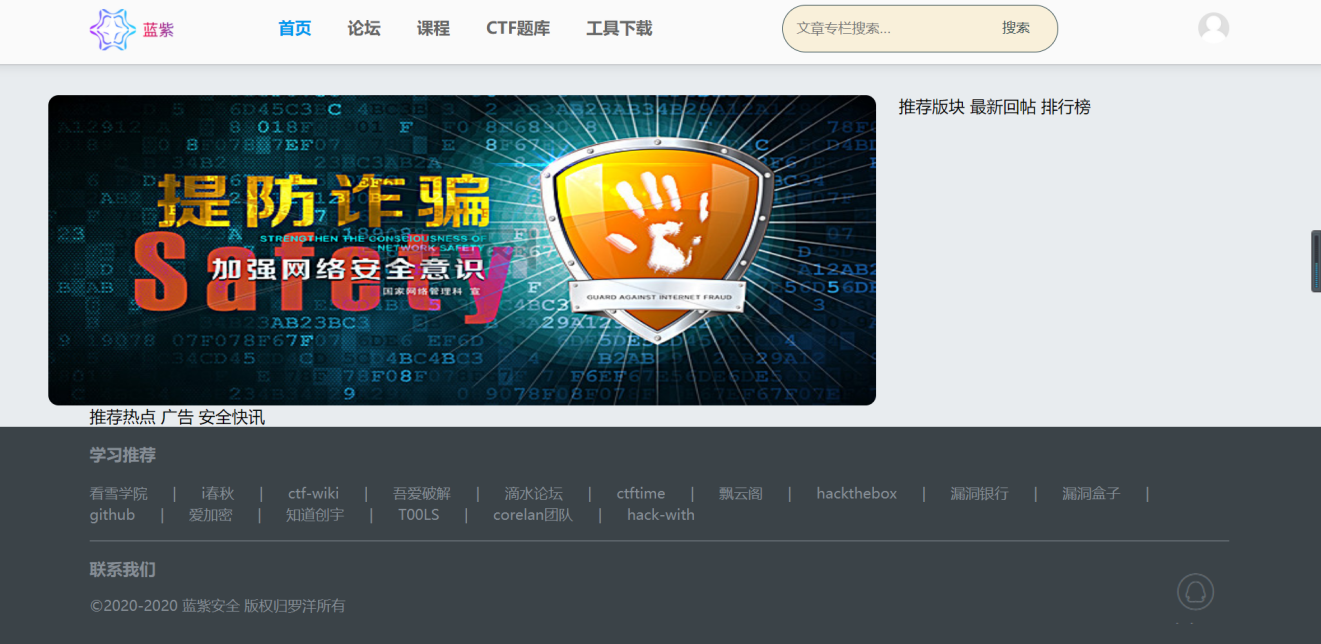Click the side widget on right edge
1321x644 pixels.
(1315, 261)
